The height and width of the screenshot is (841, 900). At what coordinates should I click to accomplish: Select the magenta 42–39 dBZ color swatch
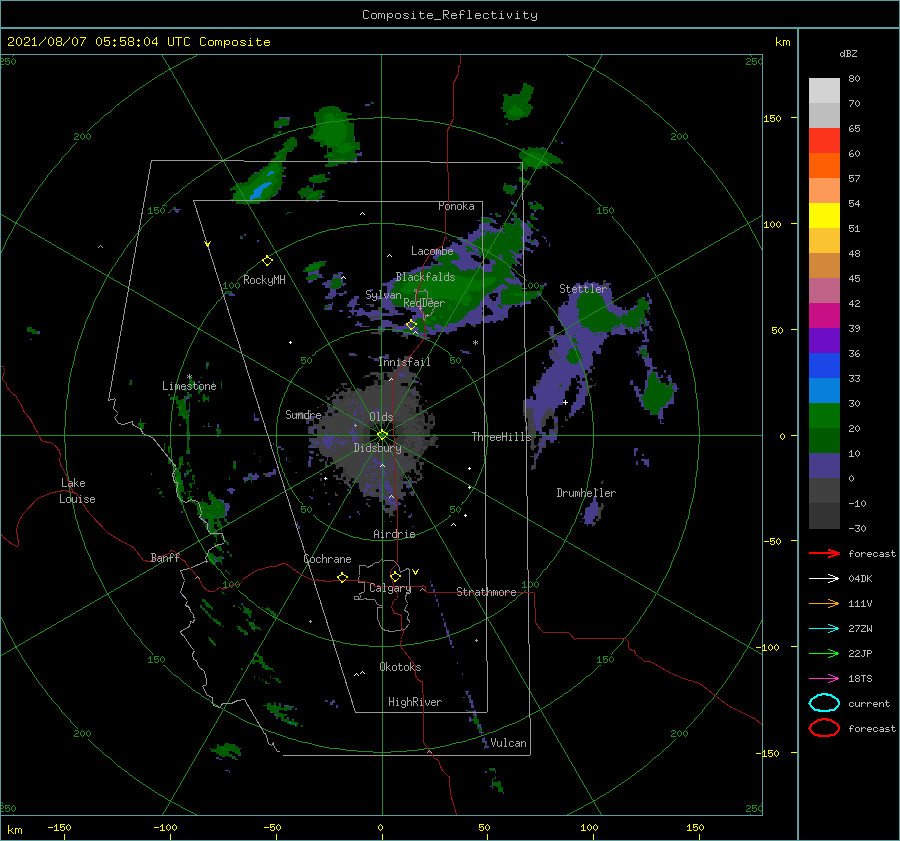824,315
